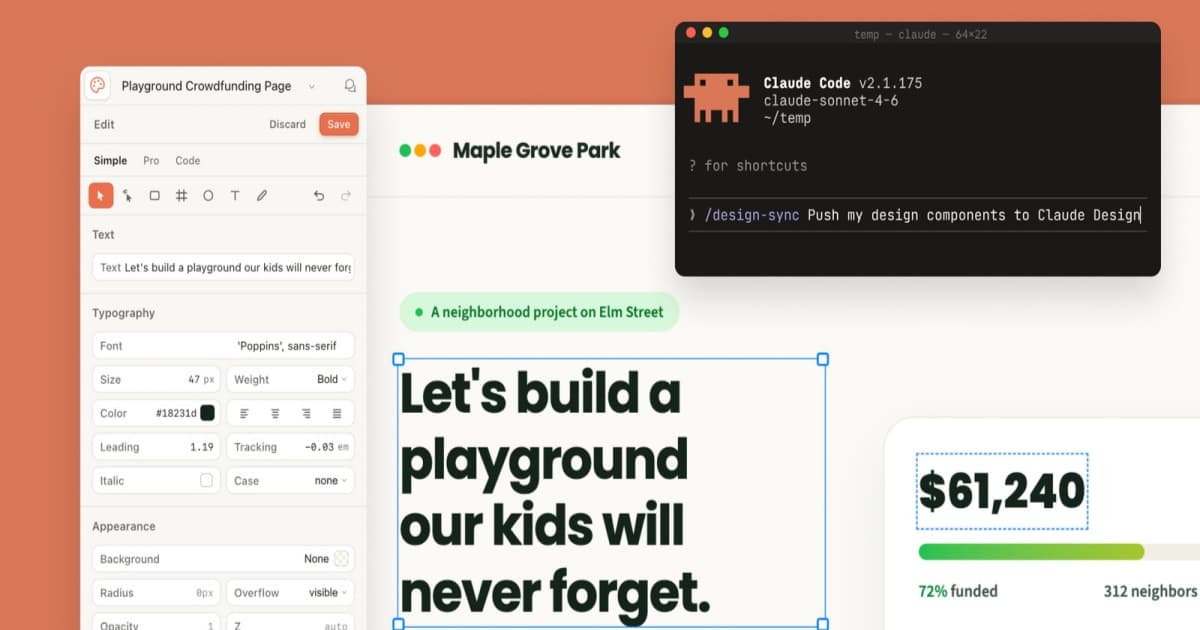The image size is (1200, 630).
Task: Click the Claude Code pixel mascot icon
Action: [x=716, y=98]
